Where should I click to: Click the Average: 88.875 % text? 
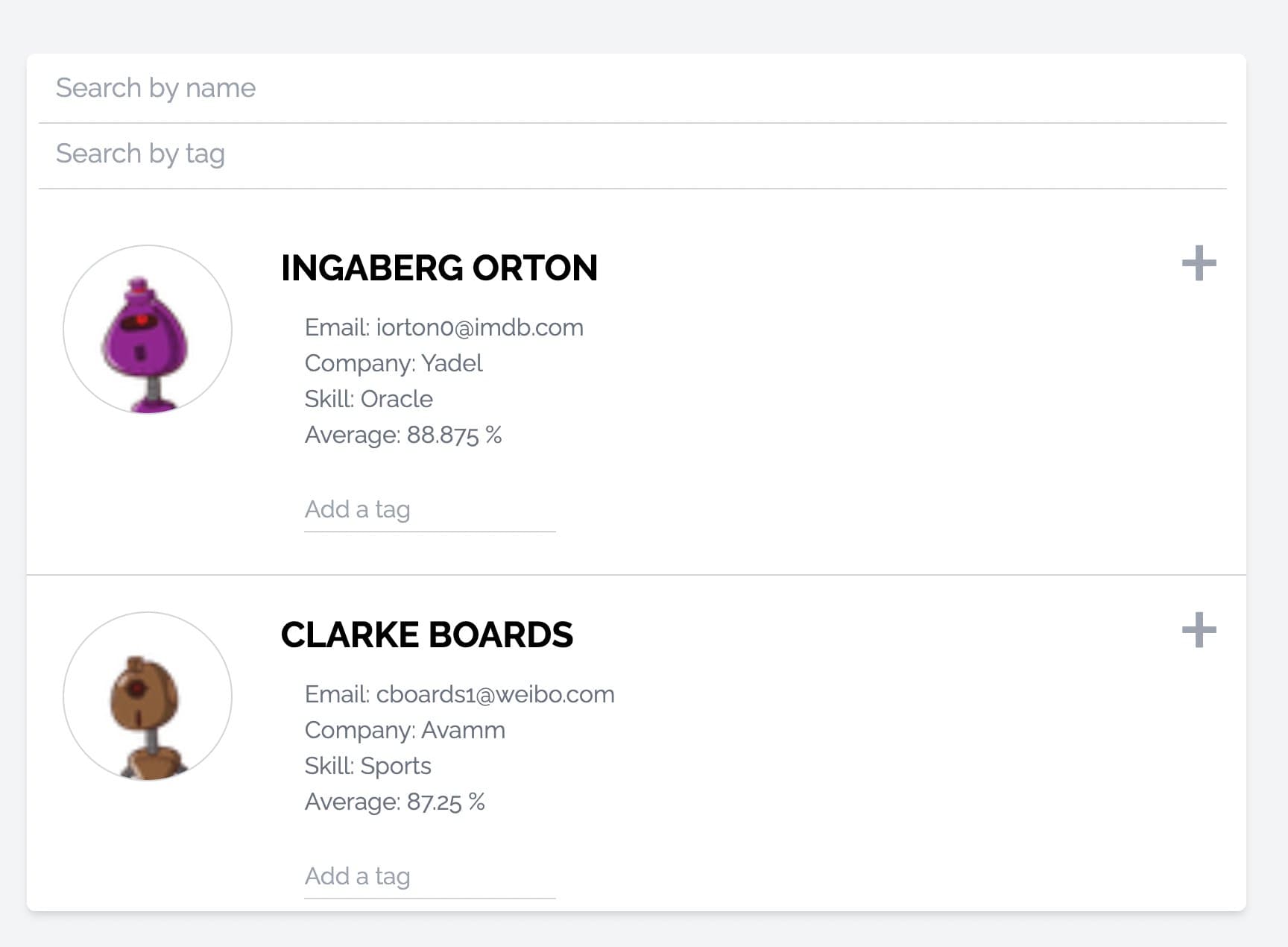403,435
